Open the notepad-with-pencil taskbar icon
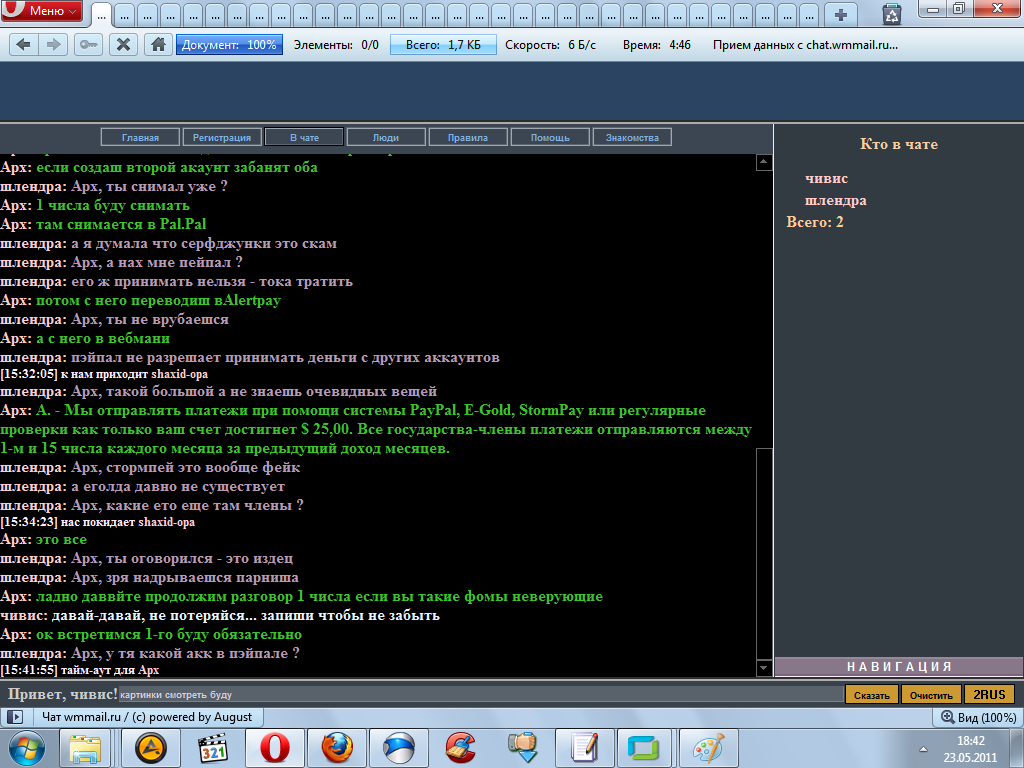Viewport: 1024px width, 768px height. [x=584, y=748]
